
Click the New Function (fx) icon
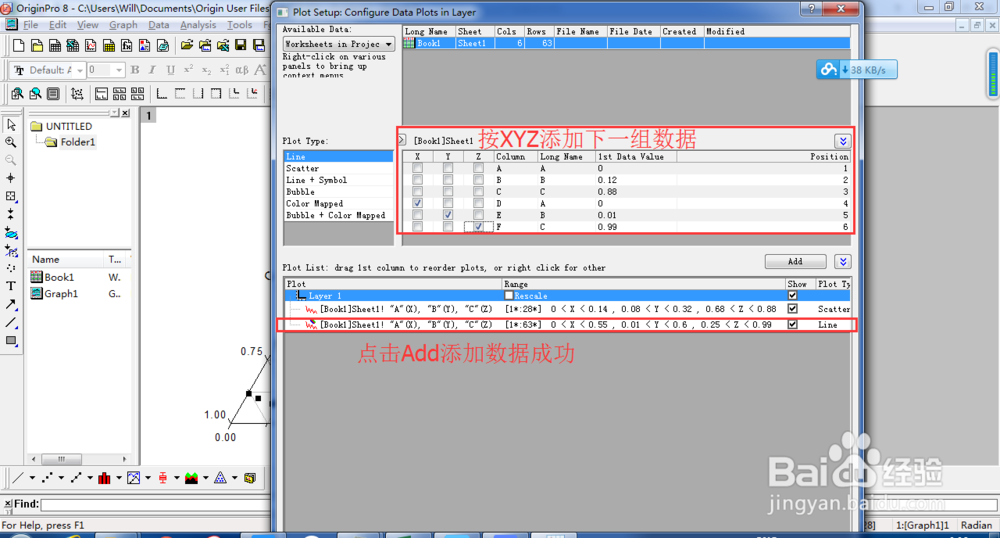coord(127,45)
